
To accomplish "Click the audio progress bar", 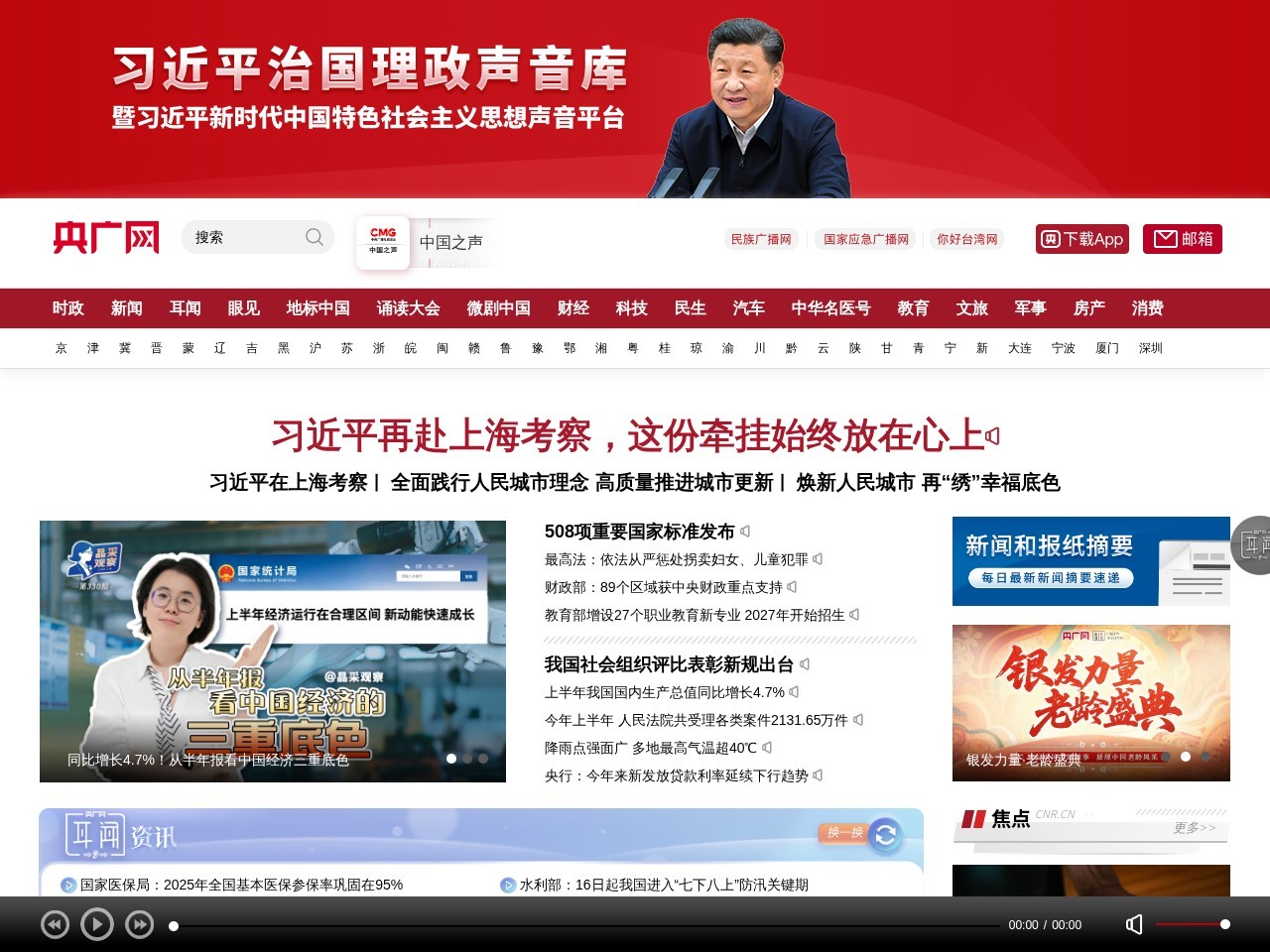I will pos(585,925).
